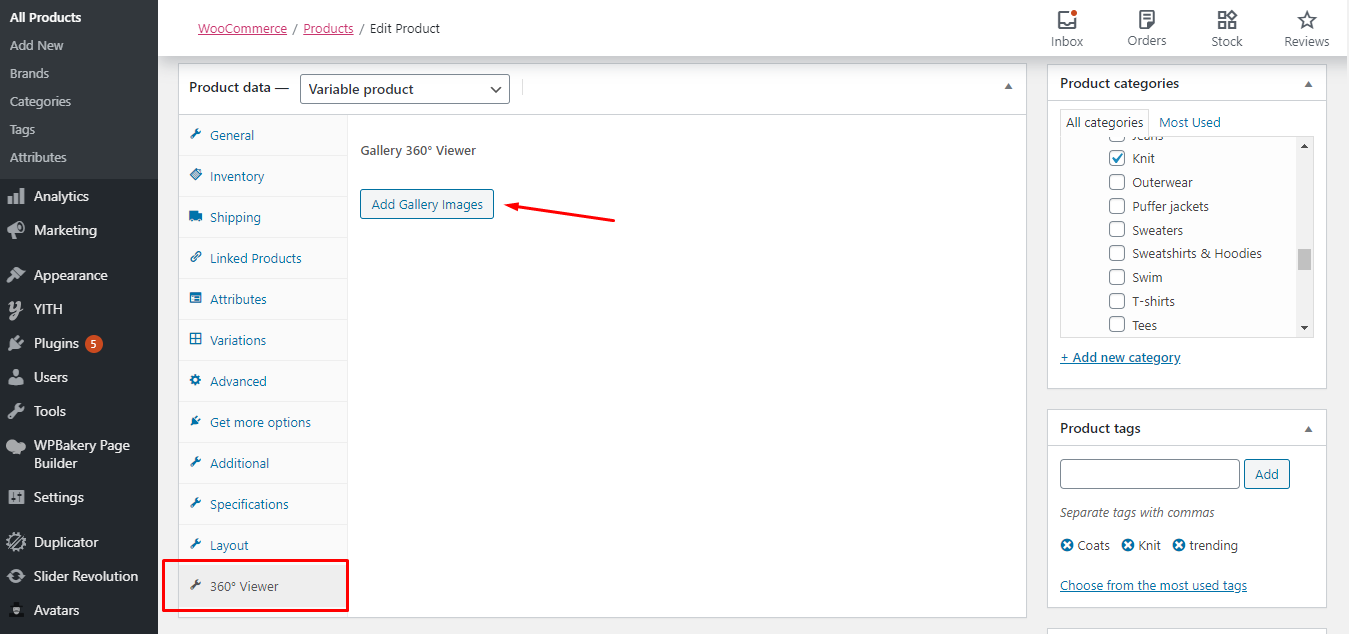1349x634 pixels.
Task: Open Brands in Products submenu
Action: point(30,73)
